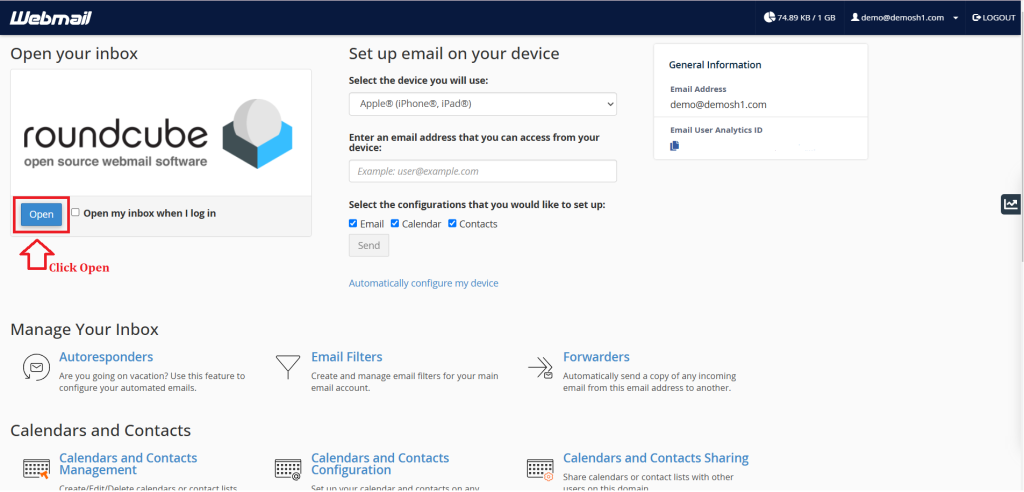Open the Email Filters link
1024x492 pixels.
coord(347,357)
